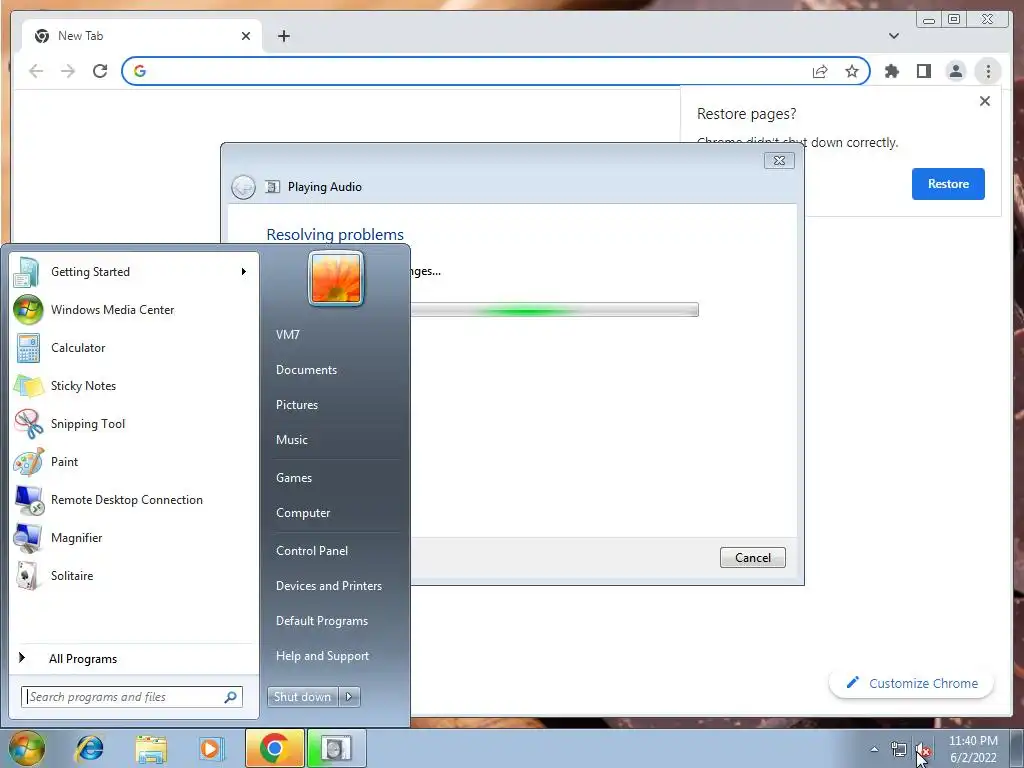Viewport: 1024px width, 768px height.
Task: Click Chrome forward navigation arrow
Action: click(x=68, y=71)
